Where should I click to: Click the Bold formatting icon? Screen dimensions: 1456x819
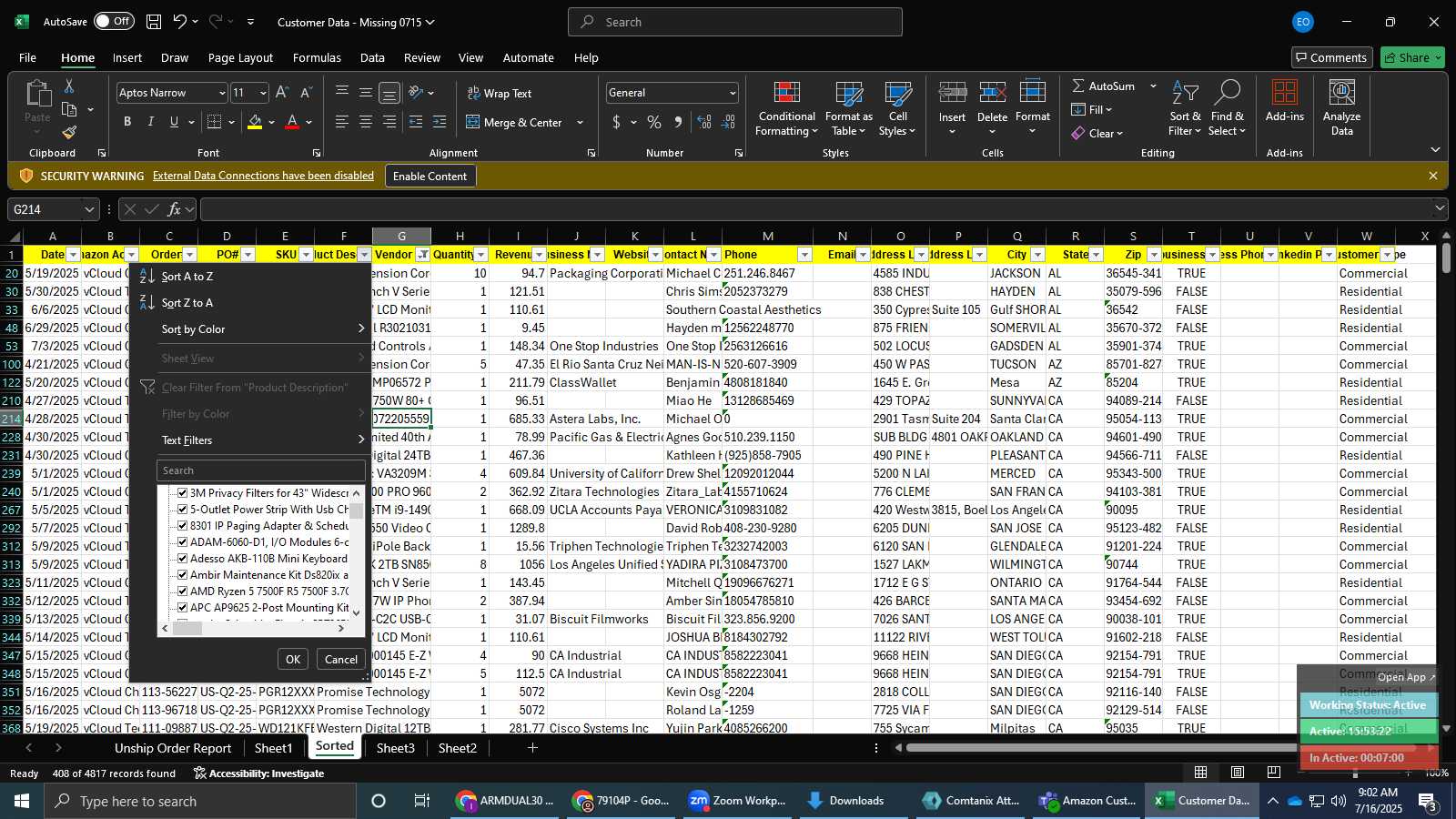pos(127,122)
